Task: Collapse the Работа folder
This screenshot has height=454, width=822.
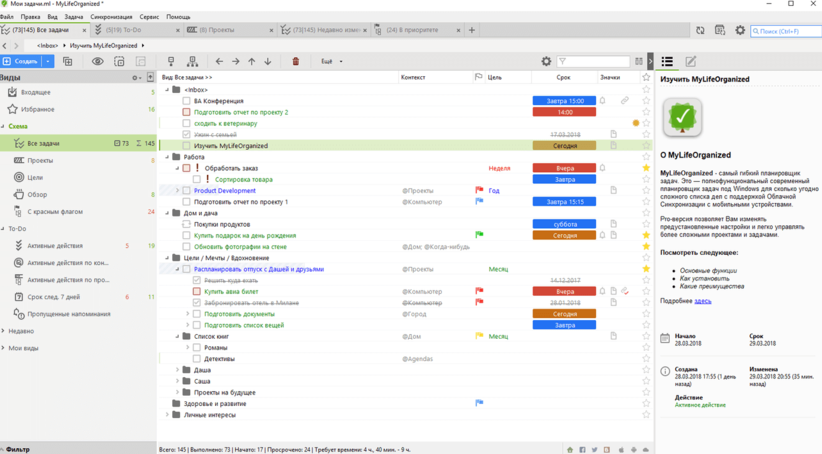Action: [168, 157]
